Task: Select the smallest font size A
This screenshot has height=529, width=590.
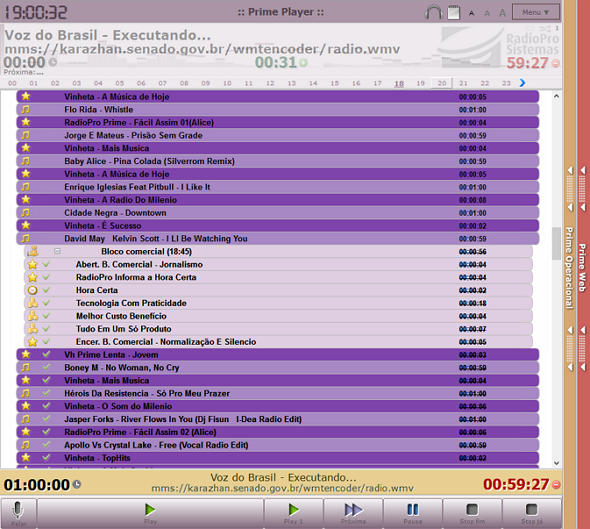Action: point(471,14)
